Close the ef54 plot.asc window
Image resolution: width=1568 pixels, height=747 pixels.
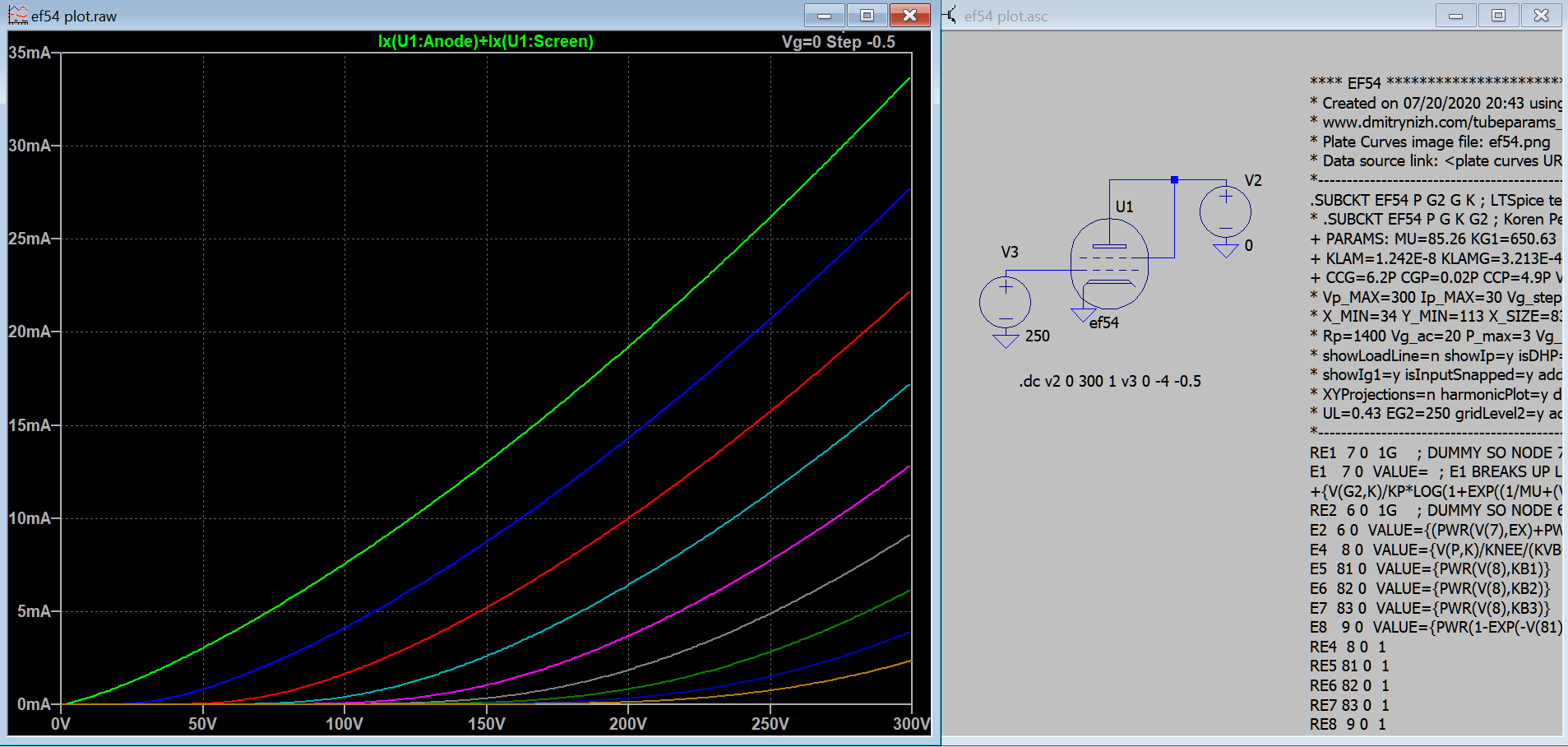(x=1541, y=15)
